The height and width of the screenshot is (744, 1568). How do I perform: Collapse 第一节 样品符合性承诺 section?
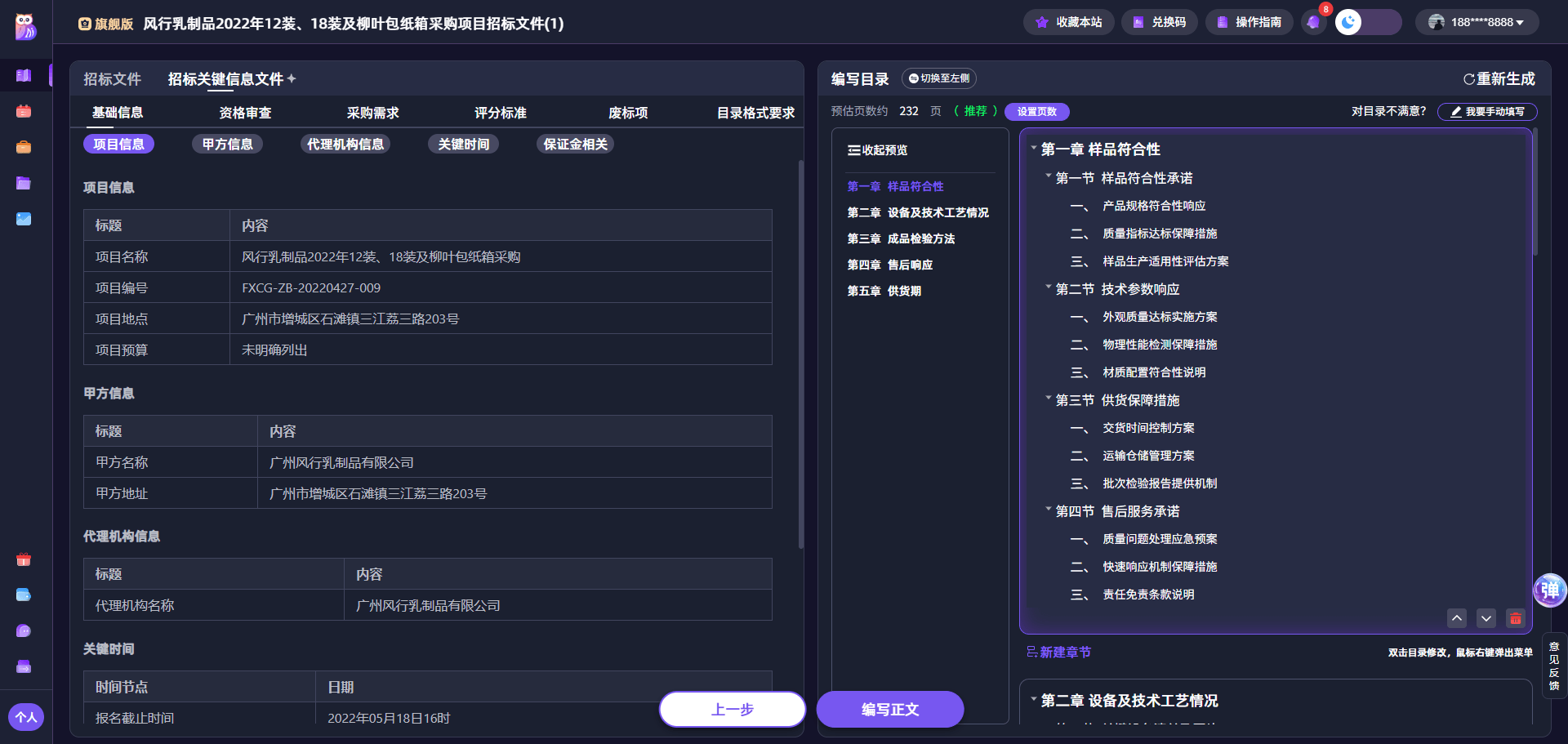tap(1049, 177)
